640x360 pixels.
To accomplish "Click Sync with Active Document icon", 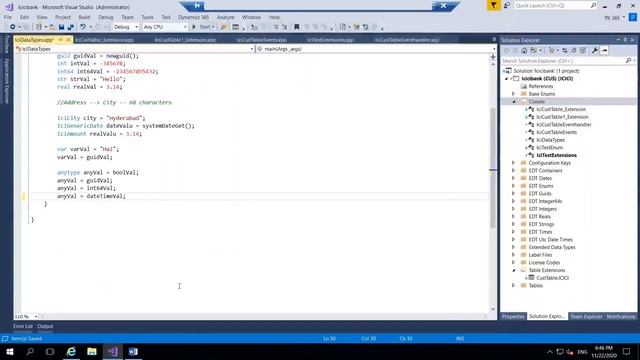I will click(x=564, y=51).
